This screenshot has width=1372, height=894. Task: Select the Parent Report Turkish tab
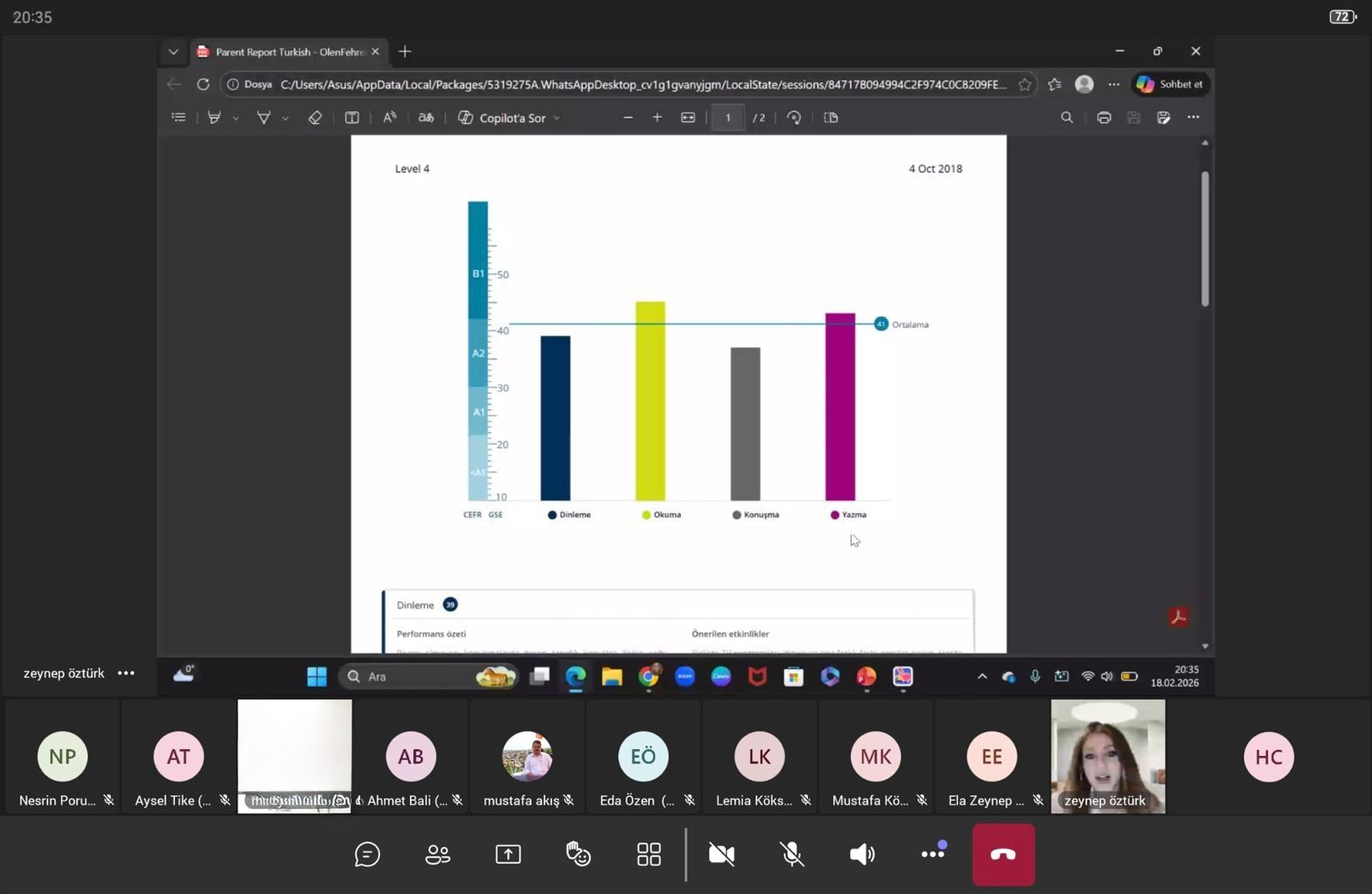point(283,51)
